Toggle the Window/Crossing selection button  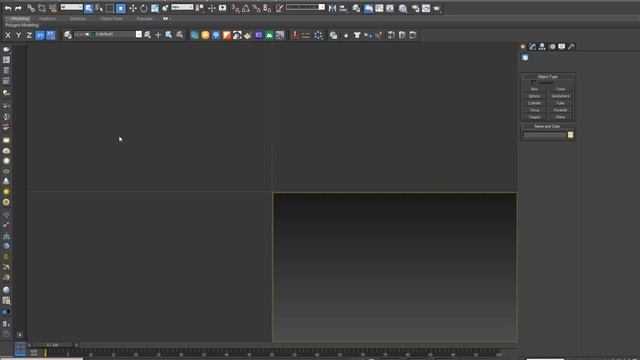(x=121, y=8)
